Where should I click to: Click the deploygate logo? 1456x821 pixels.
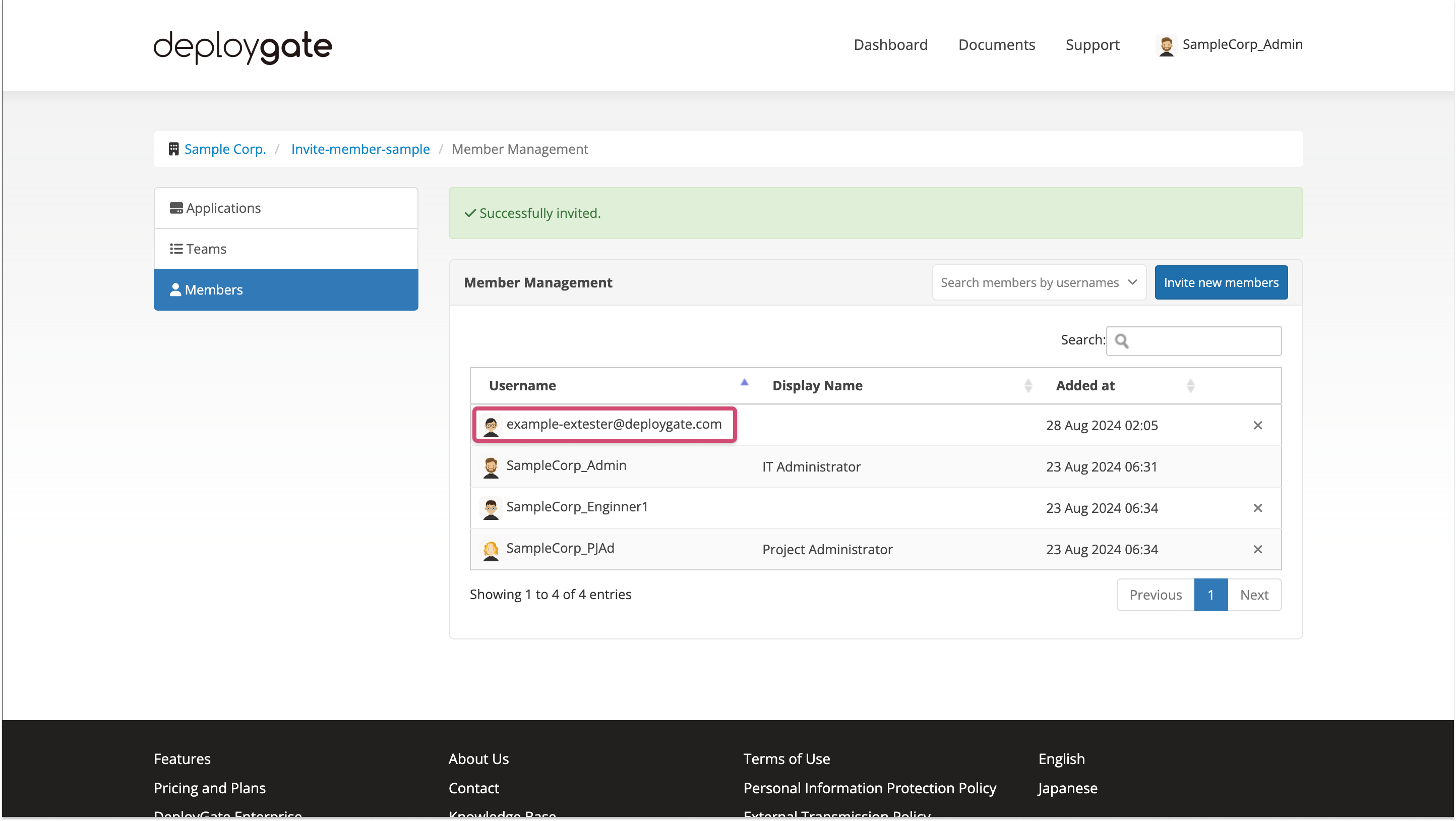(x=242, y=47)
